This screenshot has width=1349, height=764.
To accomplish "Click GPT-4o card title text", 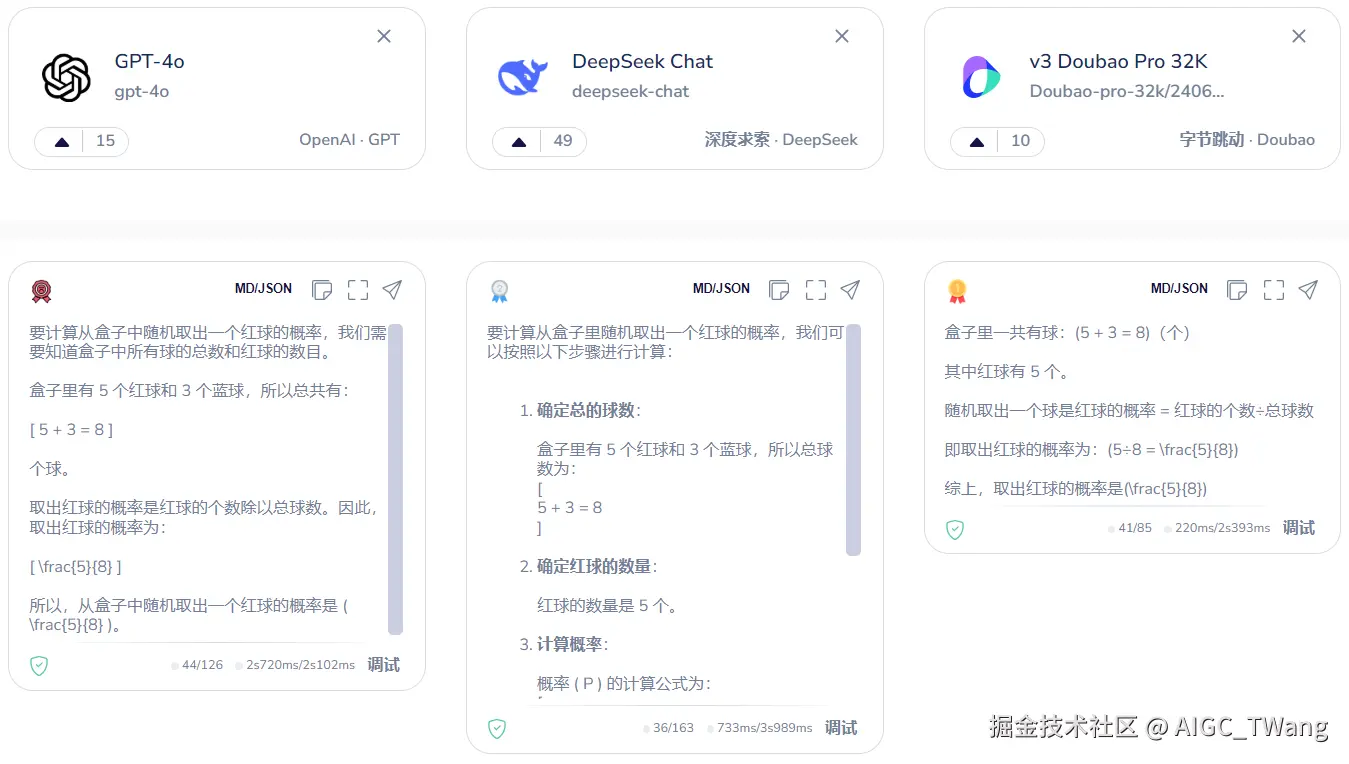I will [150, 61].
